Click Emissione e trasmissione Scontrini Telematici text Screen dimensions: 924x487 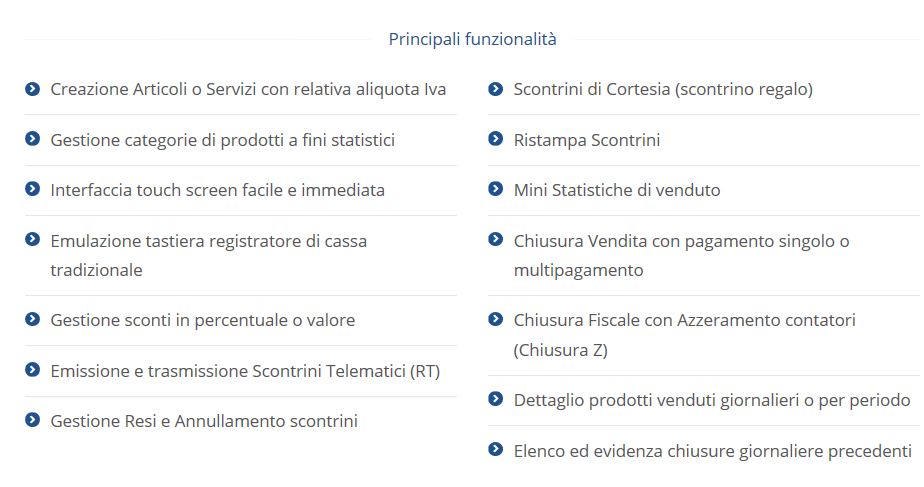tap(245, 371)
